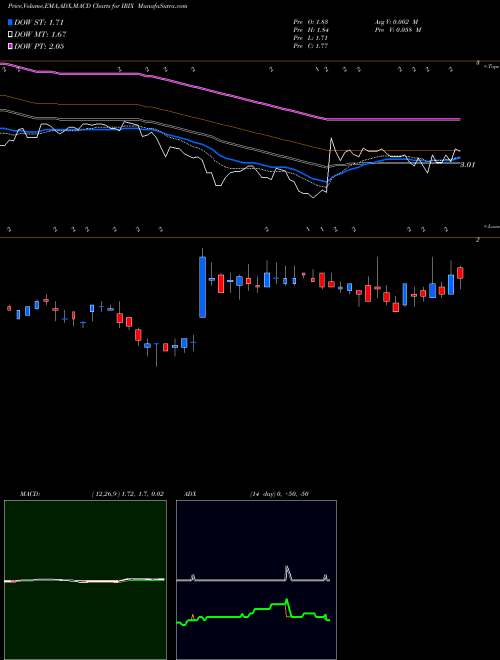Click the blue DOW ST legend swatch
500x660 pixels.
10,22
